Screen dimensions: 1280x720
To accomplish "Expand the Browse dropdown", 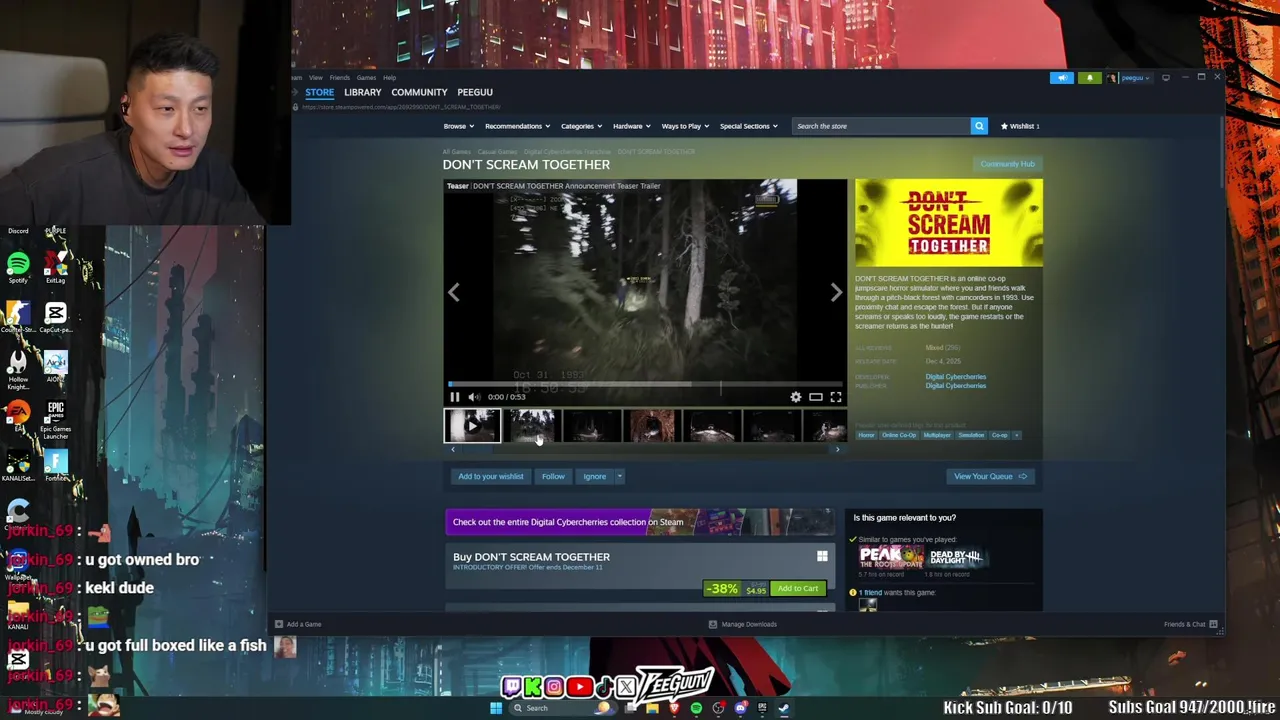I will [458, 126].
